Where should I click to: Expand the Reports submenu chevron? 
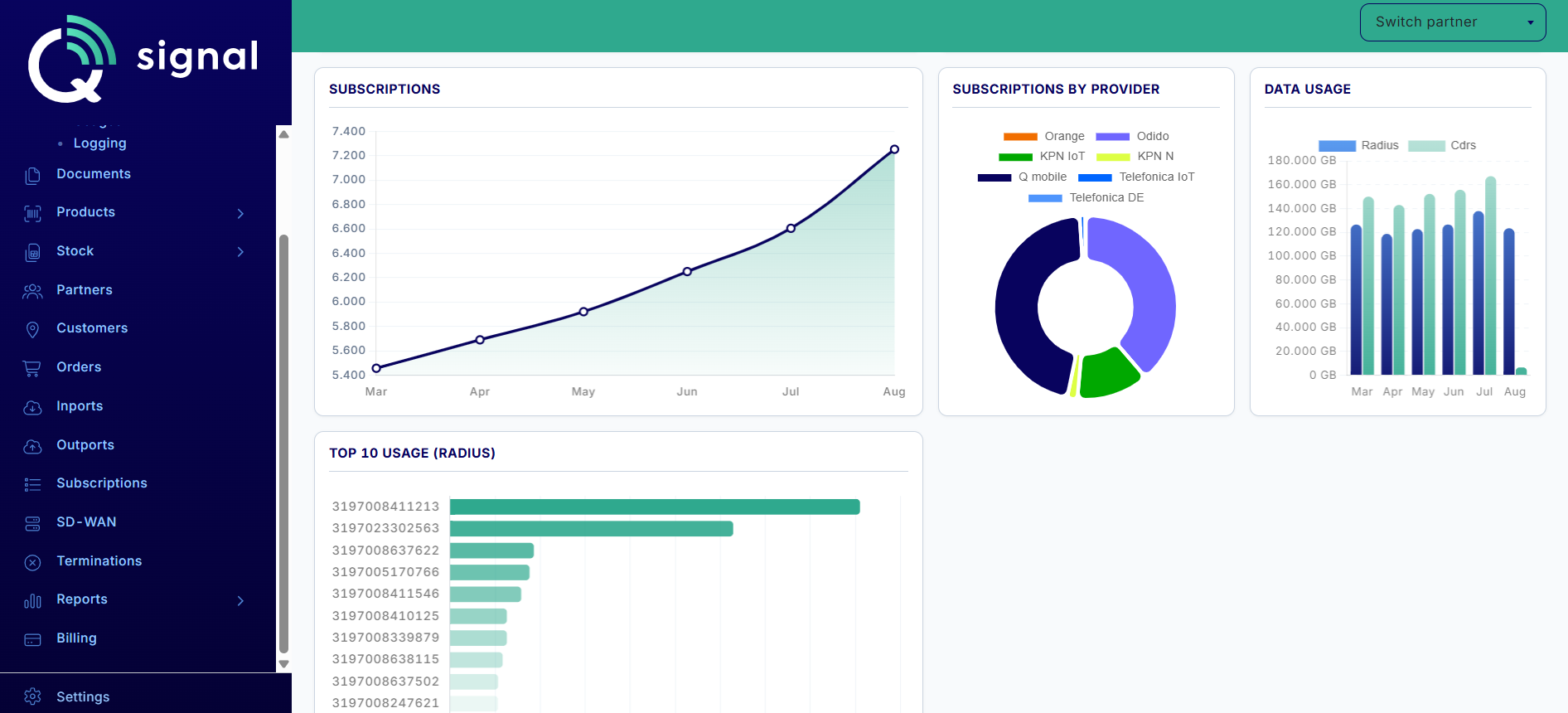[240, 600]
